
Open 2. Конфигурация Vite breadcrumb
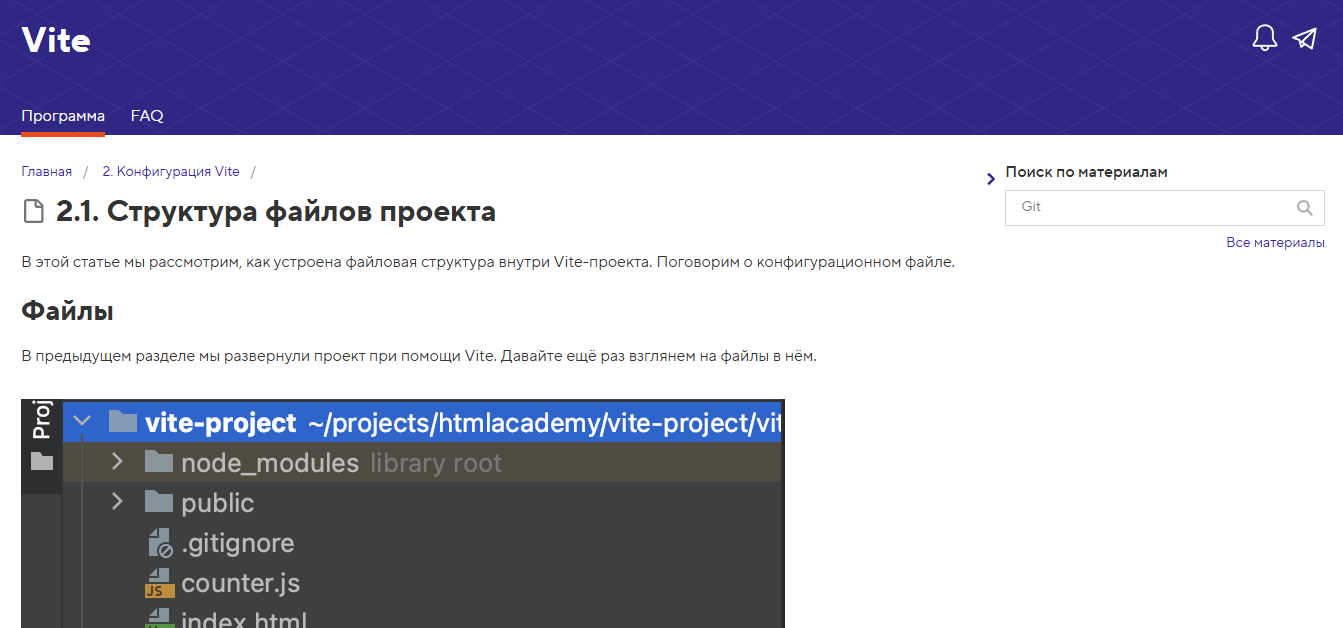171,172
